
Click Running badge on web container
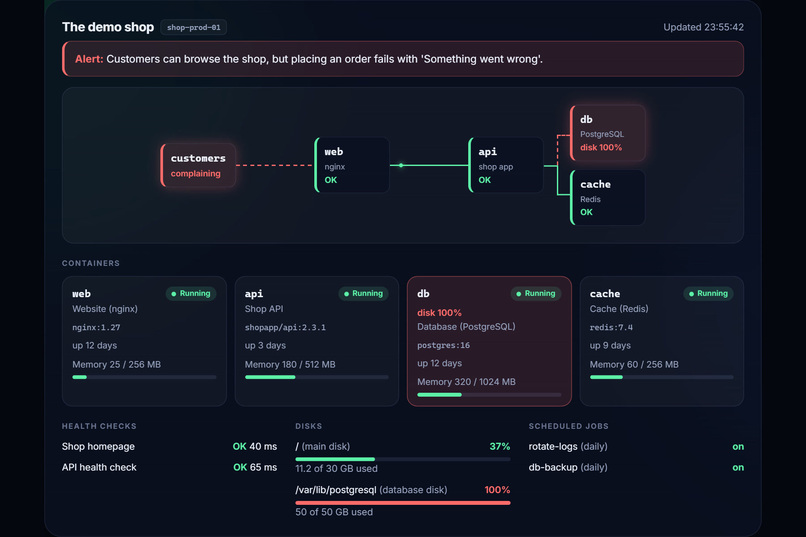(x=191, y=293)
